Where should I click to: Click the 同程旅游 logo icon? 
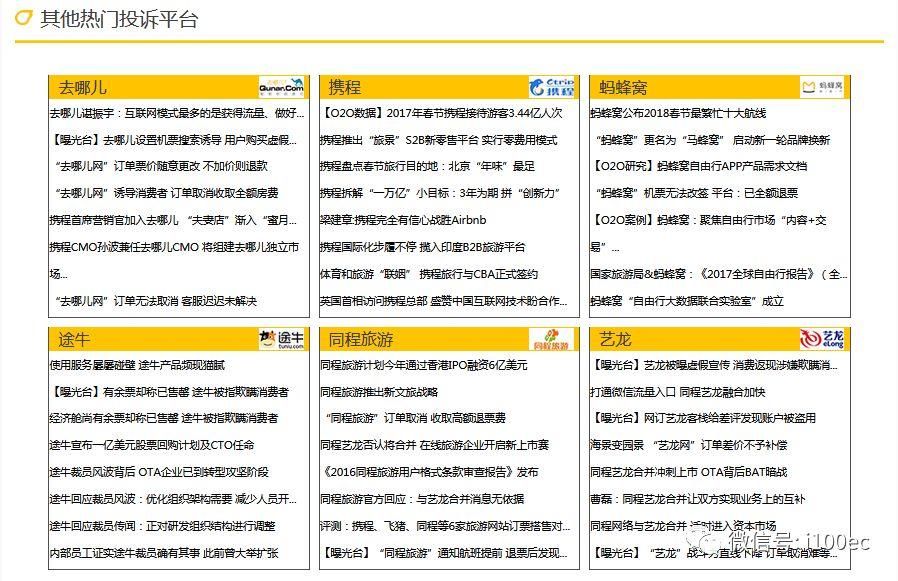[552, 339]
